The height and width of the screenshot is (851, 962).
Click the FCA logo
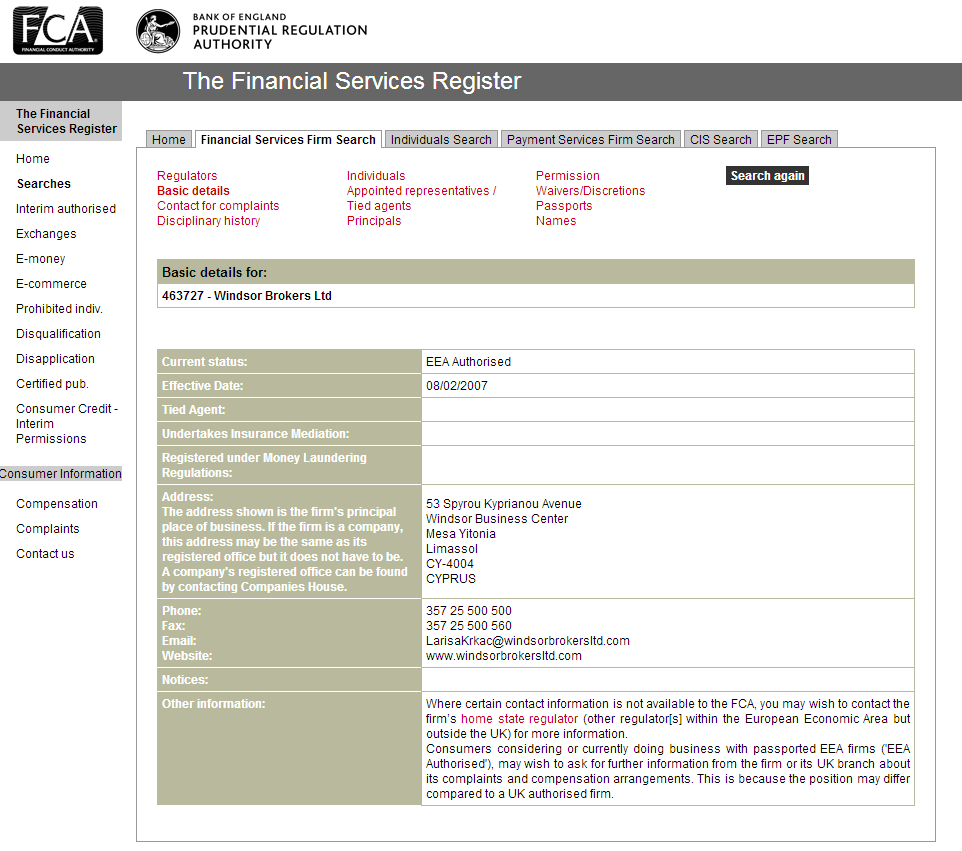click(x=58, y=31)
